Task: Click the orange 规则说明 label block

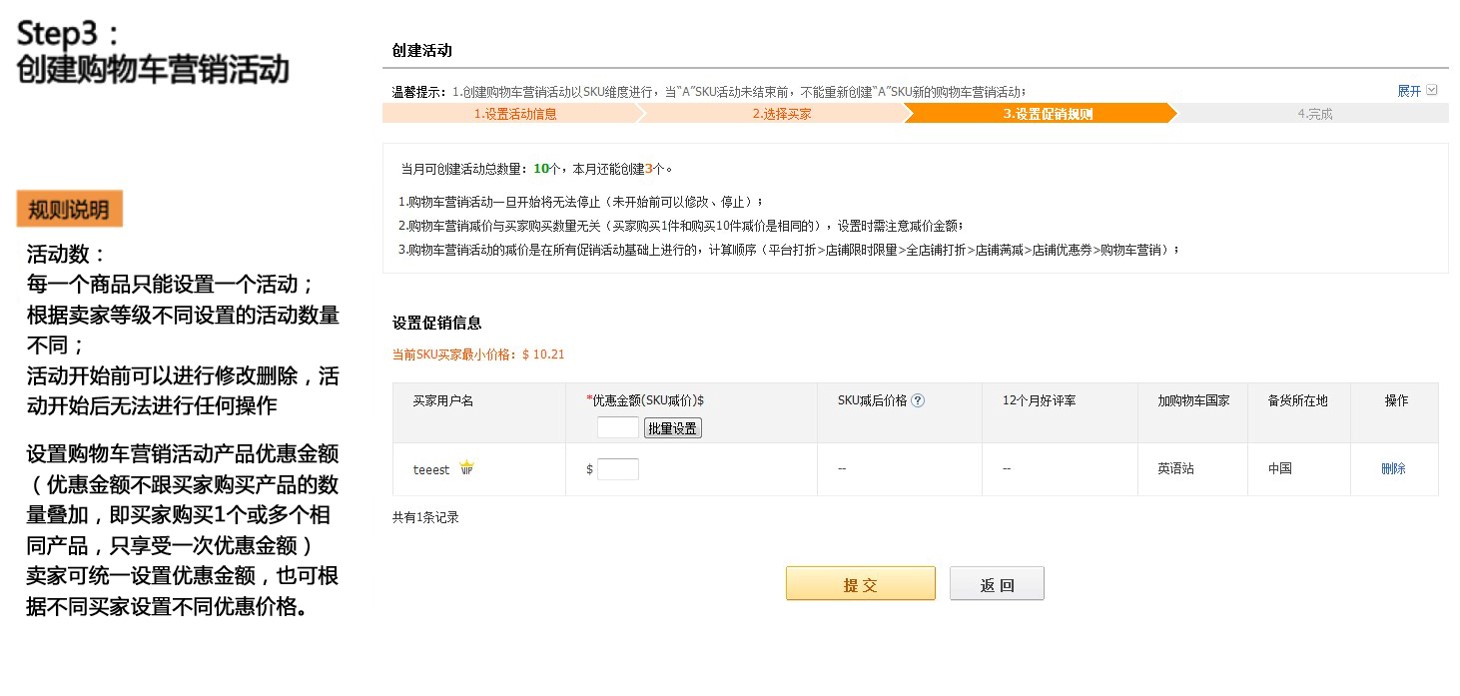Action: (68, 210)
